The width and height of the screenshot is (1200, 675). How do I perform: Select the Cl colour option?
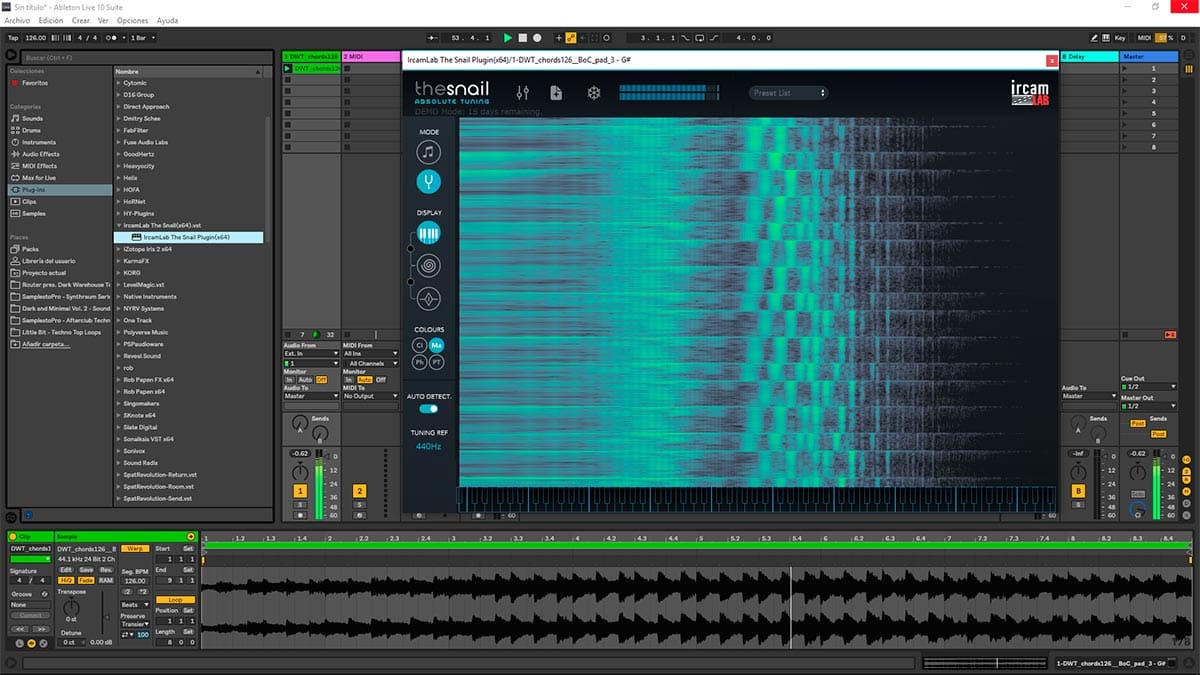420,345
